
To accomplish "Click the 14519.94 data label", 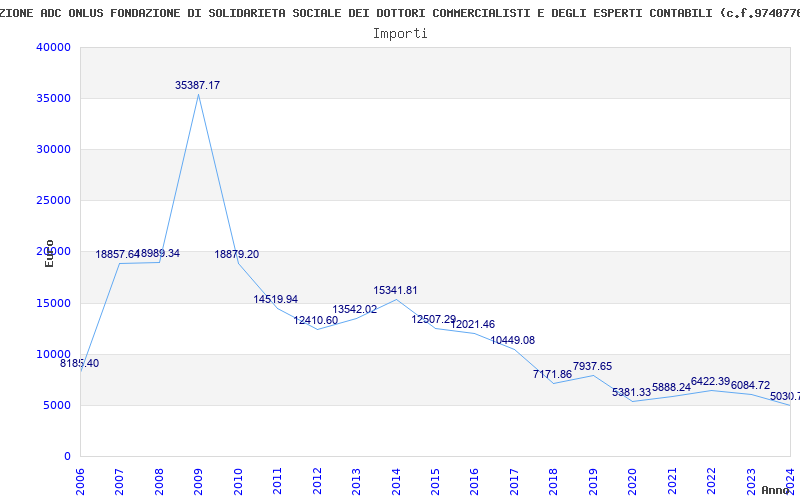I will (276, 299).
